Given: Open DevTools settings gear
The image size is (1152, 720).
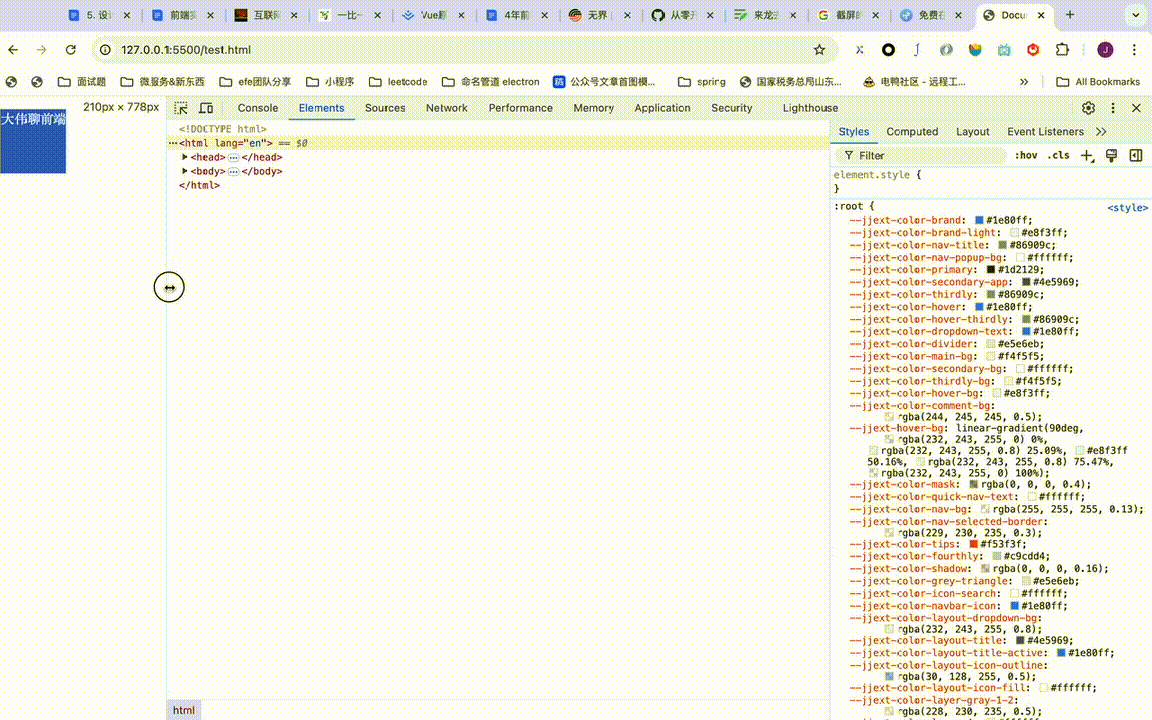Looking at the screenshot, I should pos(1088,108).
